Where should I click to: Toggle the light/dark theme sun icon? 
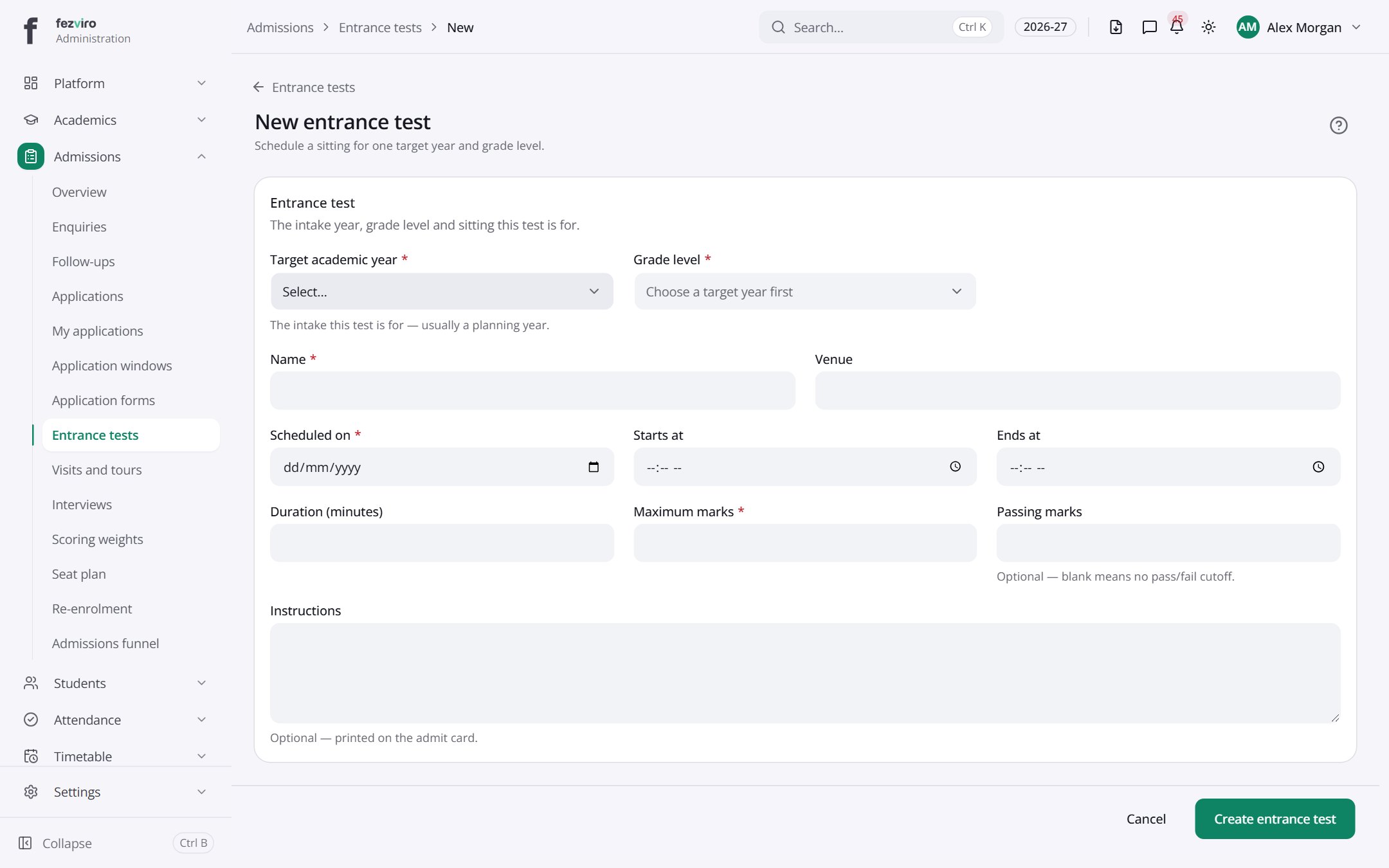1208,27
